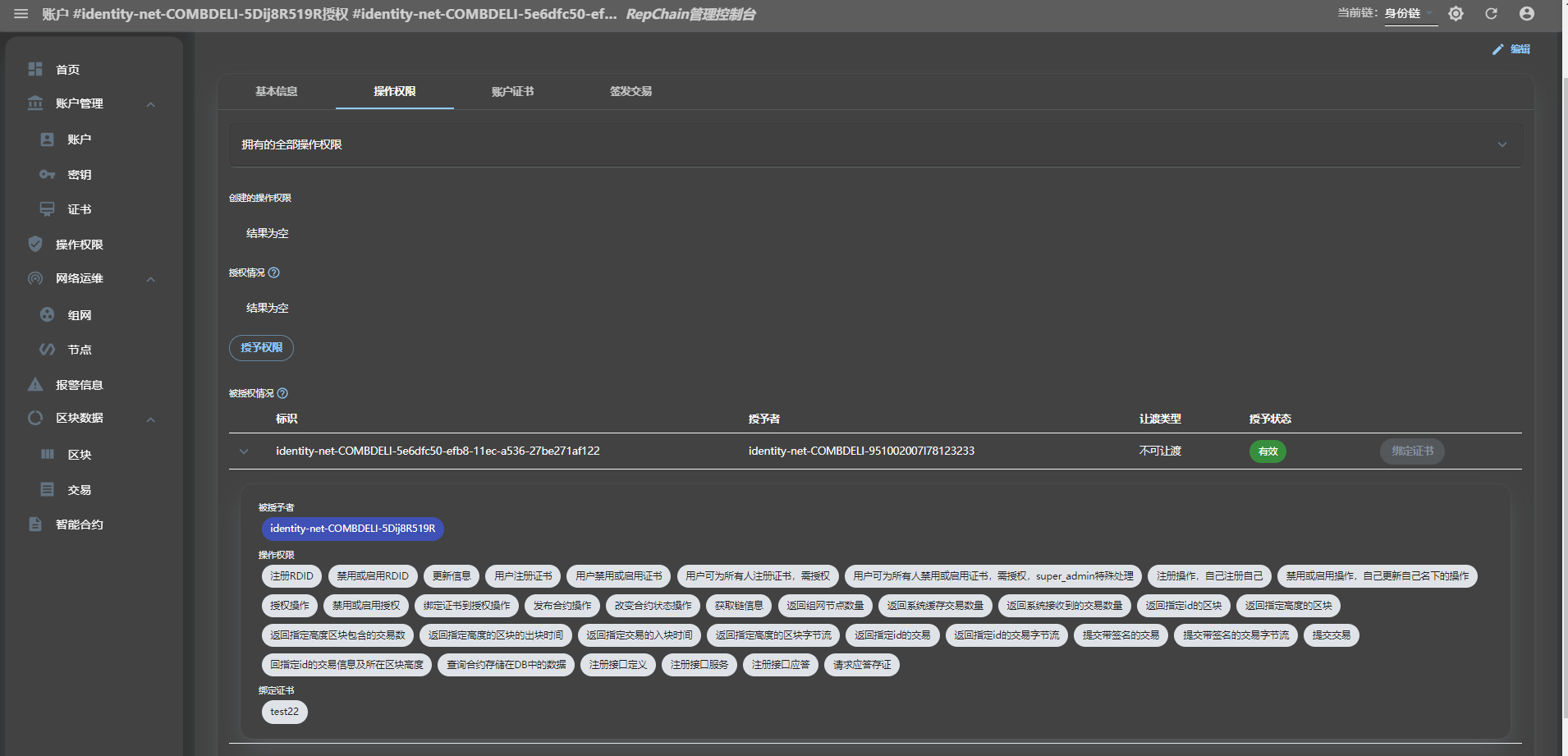
Task: Click grantor identity-net-COMBDELI-951002007l78123233 cell
Action: (x=861, y=451)
